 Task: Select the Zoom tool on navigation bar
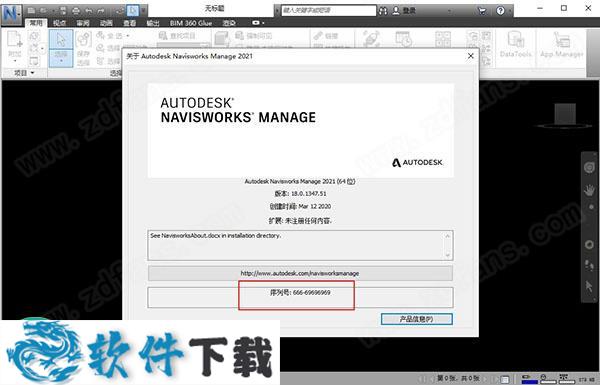pyautogui.click(x=591, y=207)
